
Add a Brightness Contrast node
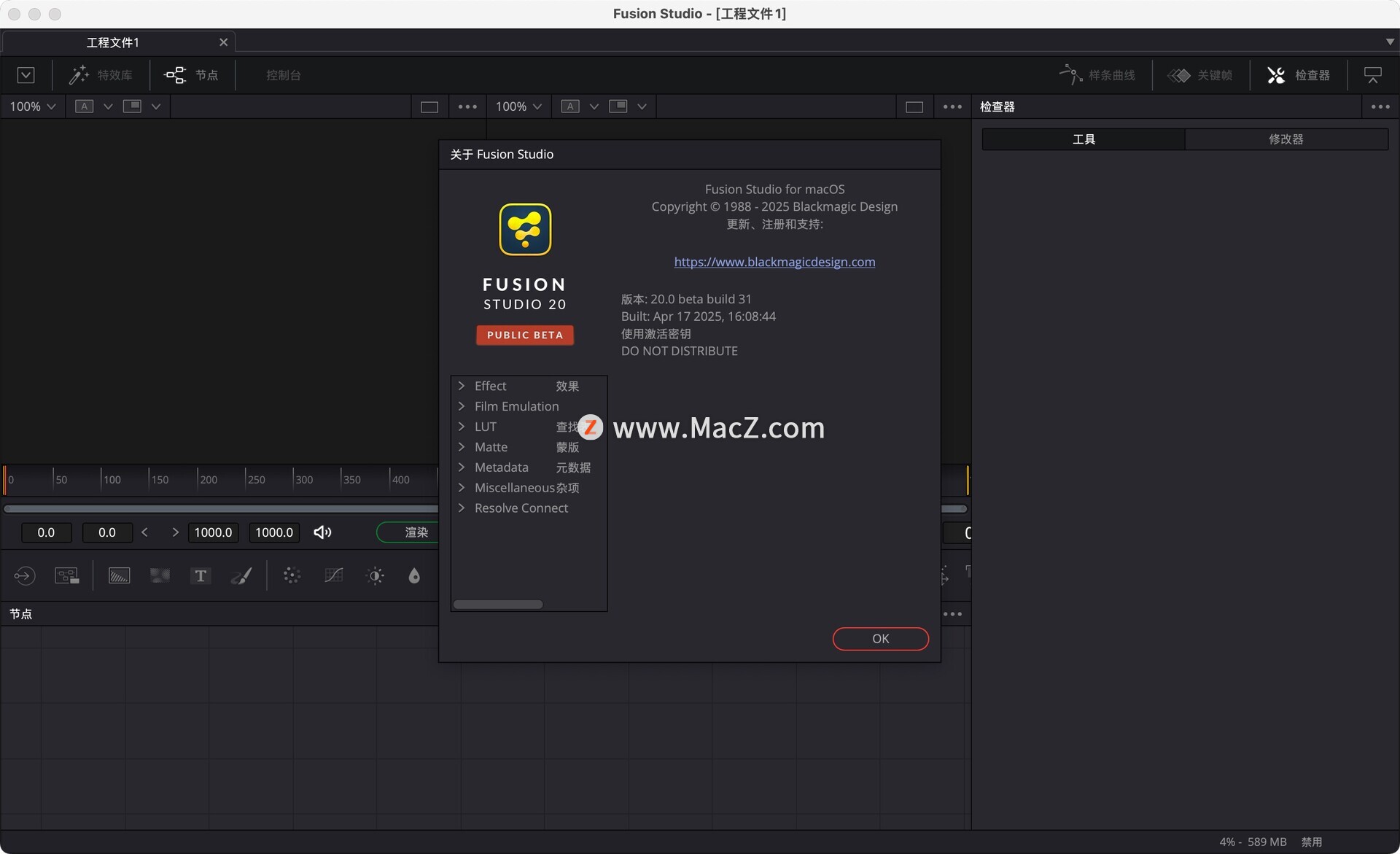375,575
